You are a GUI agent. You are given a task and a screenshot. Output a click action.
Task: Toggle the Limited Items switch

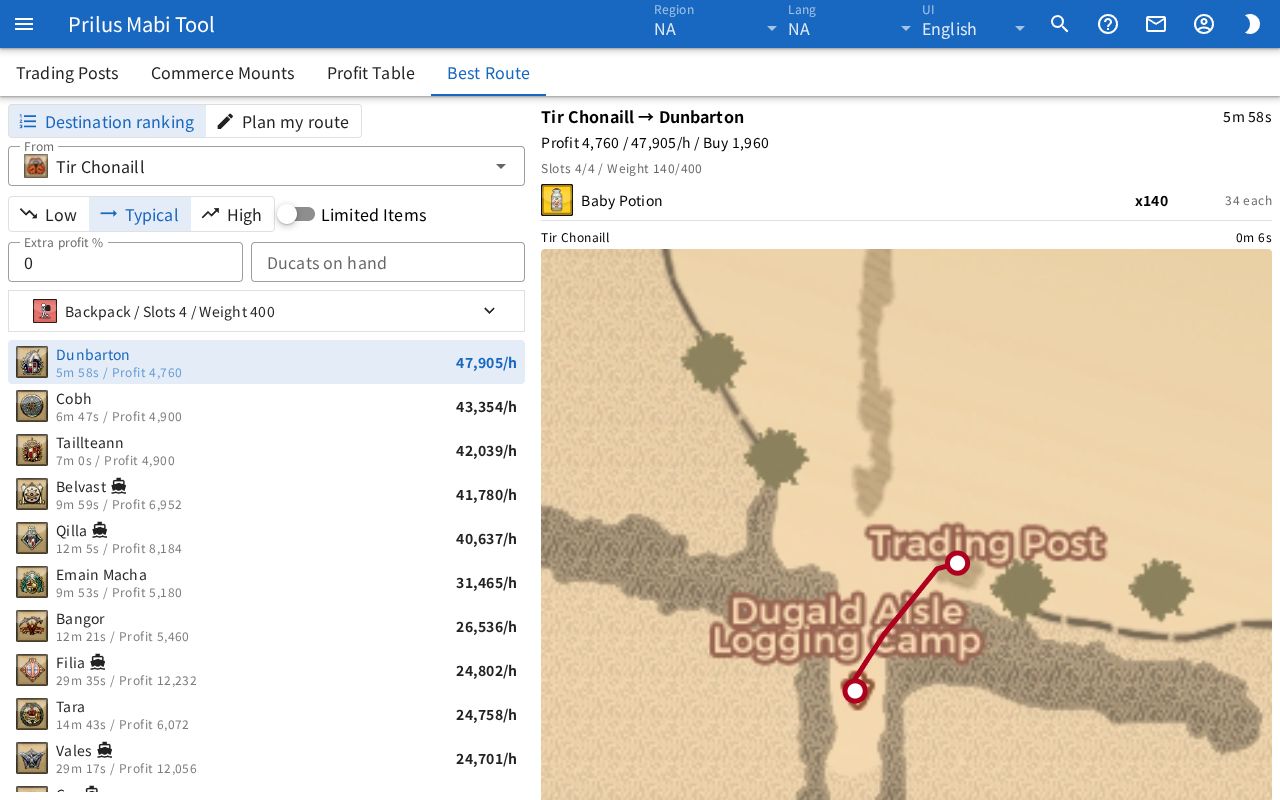297,214
